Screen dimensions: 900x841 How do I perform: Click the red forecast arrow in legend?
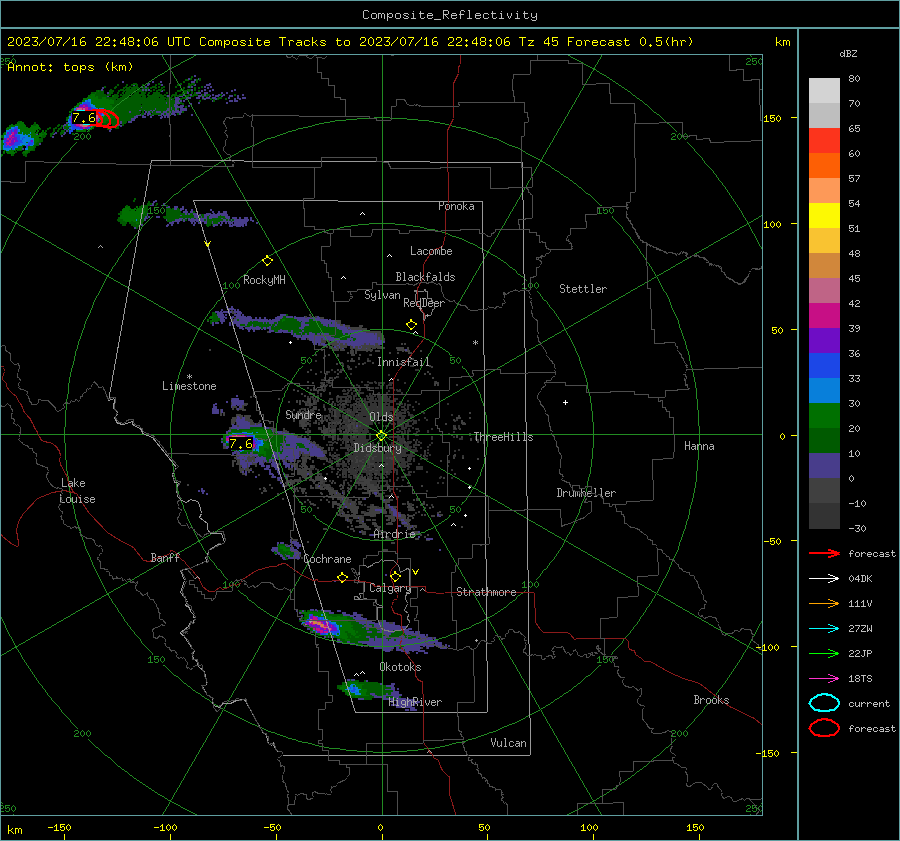coord(824,553)
